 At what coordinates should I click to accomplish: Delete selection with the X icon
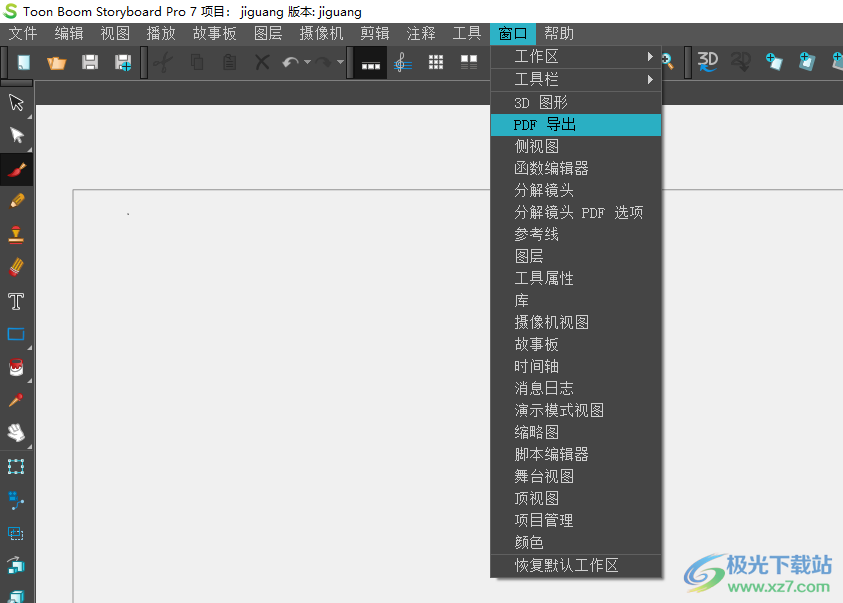click(262, 63)
